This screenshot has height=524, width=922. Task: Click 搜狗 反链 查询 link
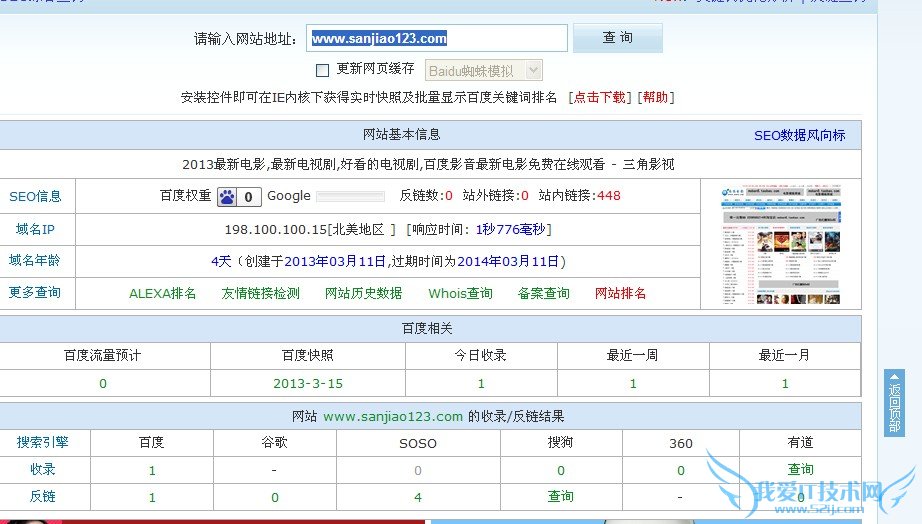[561, 496]
